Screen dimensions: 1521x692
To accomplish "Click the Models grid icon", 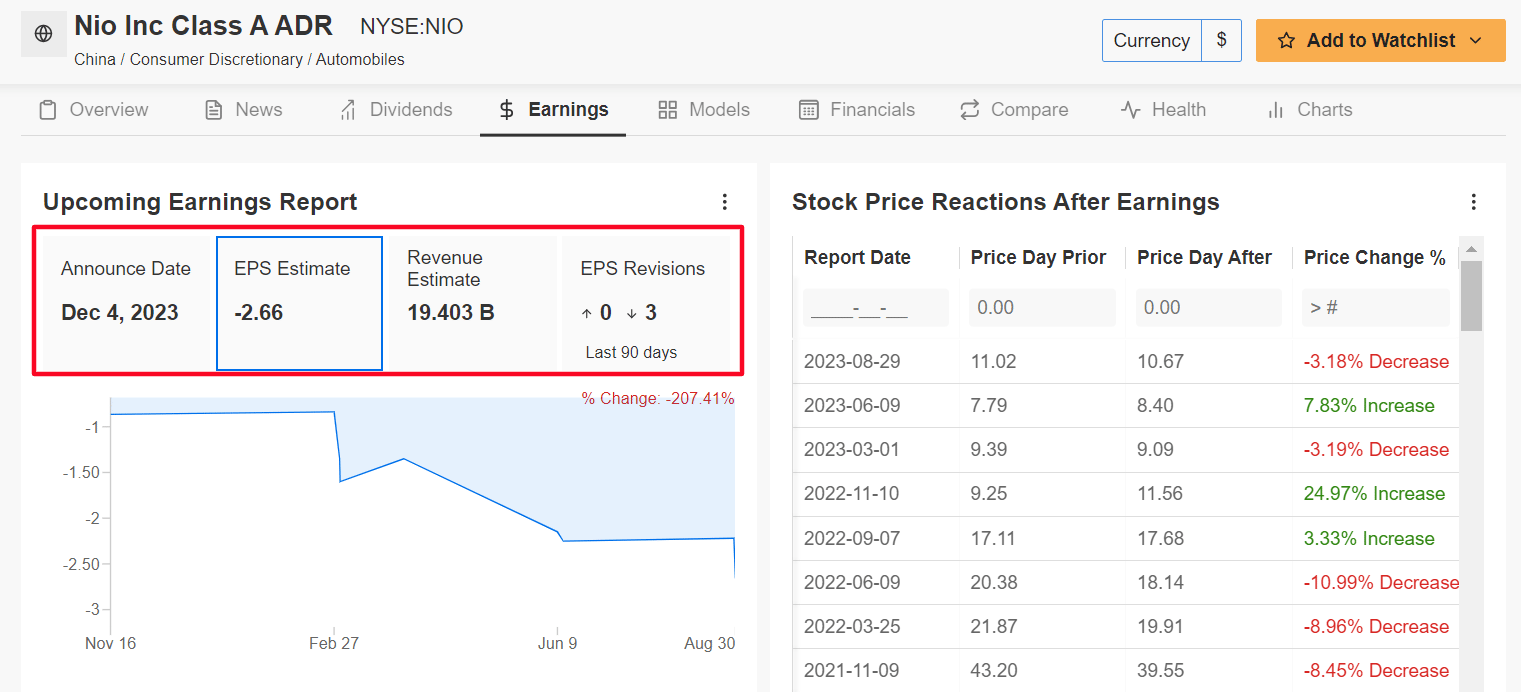I will 668,110.
